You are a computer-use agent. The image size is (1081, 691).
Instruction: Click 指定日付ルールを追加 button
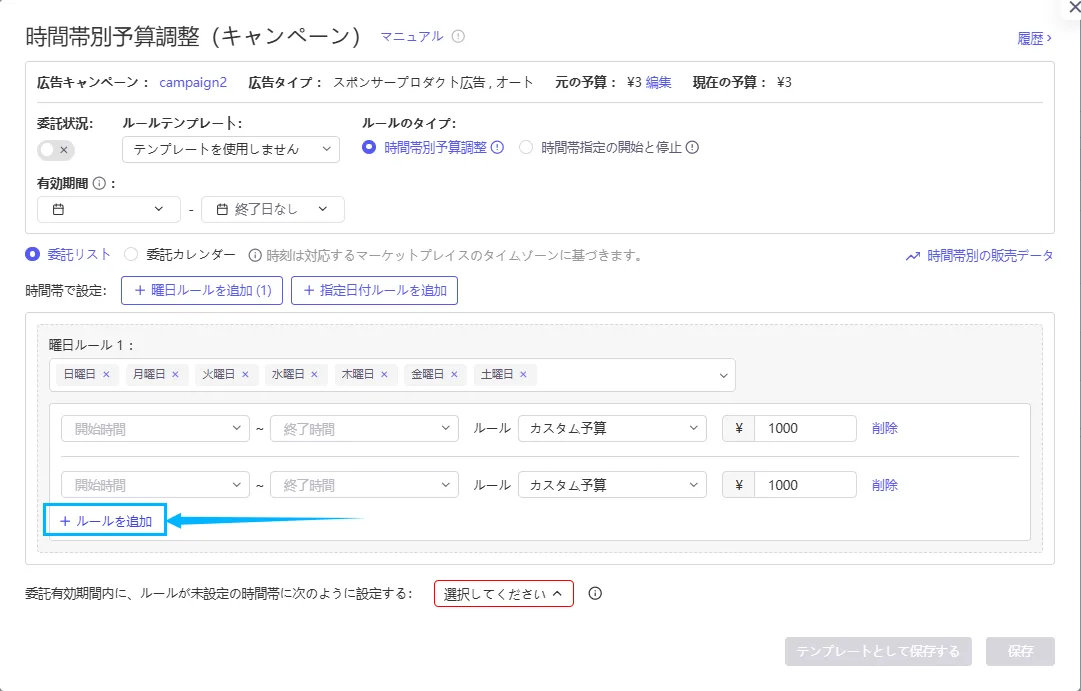tap(374, 290)
